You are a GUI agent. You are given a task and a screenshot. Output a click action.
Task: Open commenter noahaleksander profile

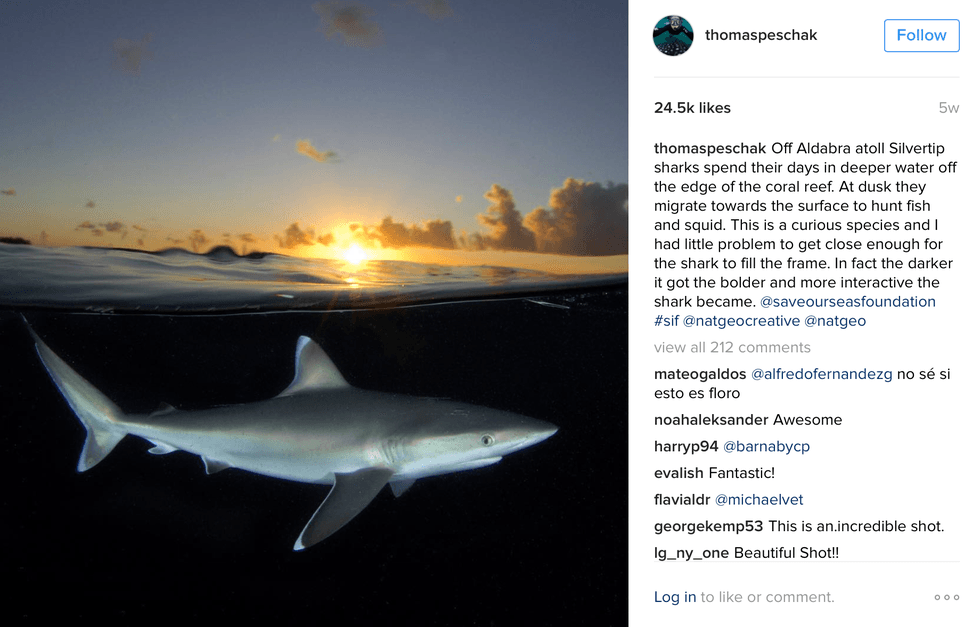(711, 420)
